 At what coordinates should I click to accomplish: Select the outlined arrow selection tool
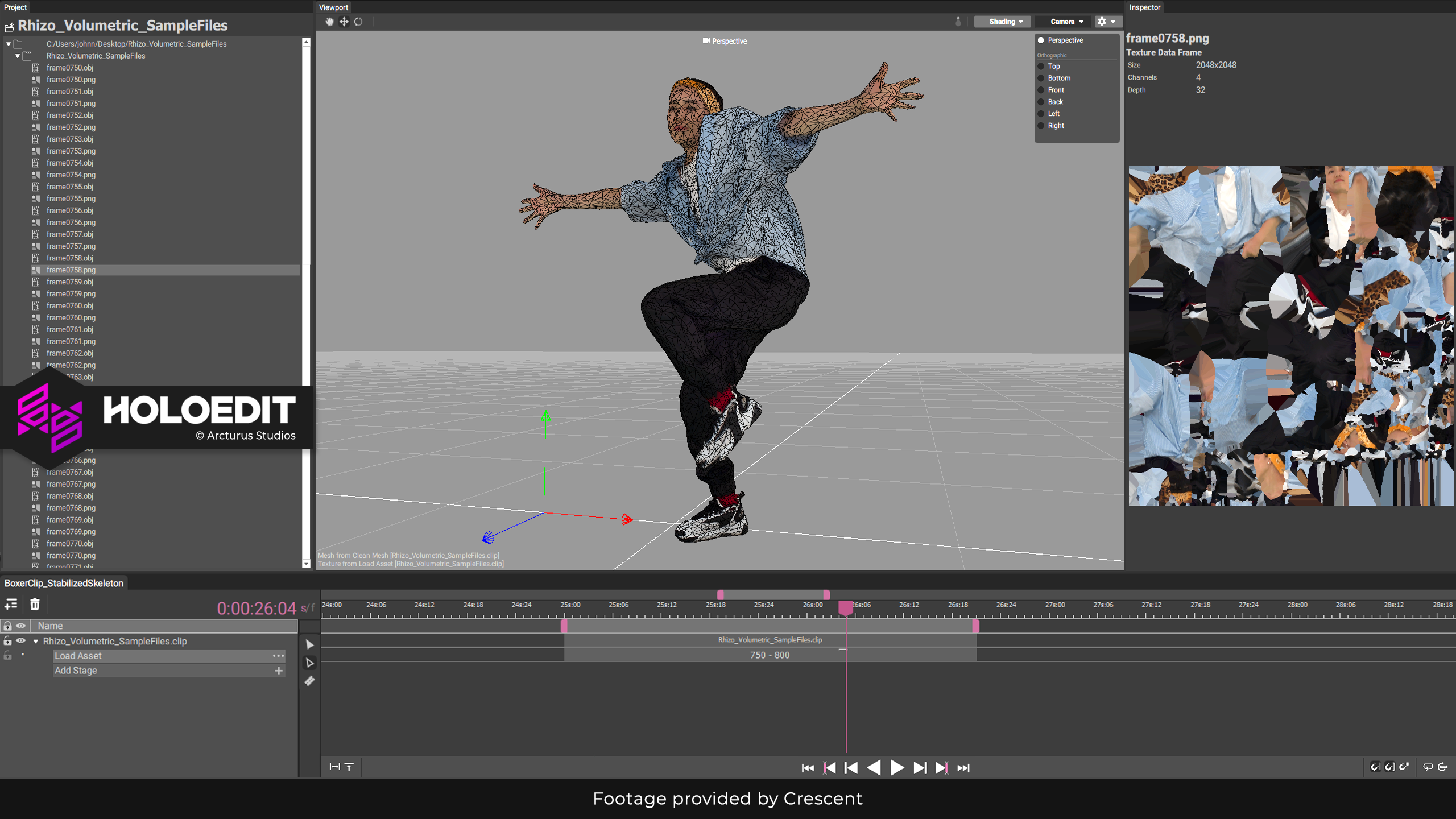309,663
